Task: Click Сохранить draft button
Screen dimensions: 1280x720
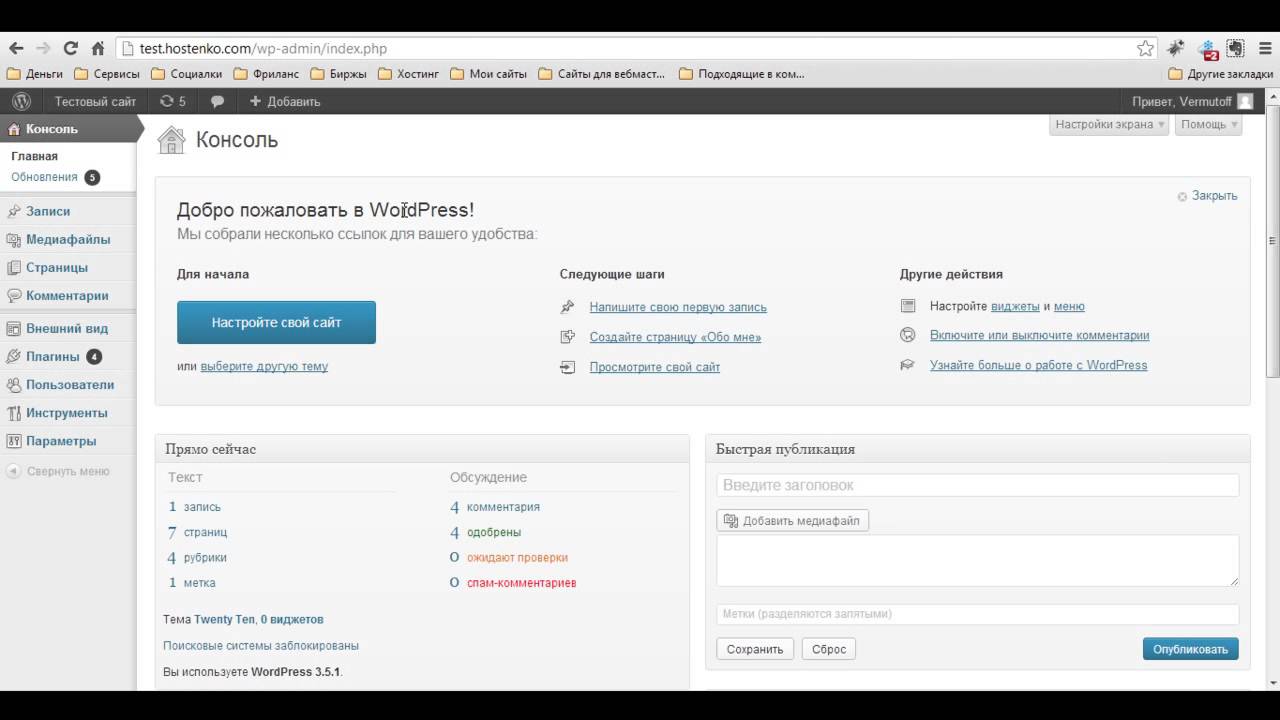Action: point(755,649)
